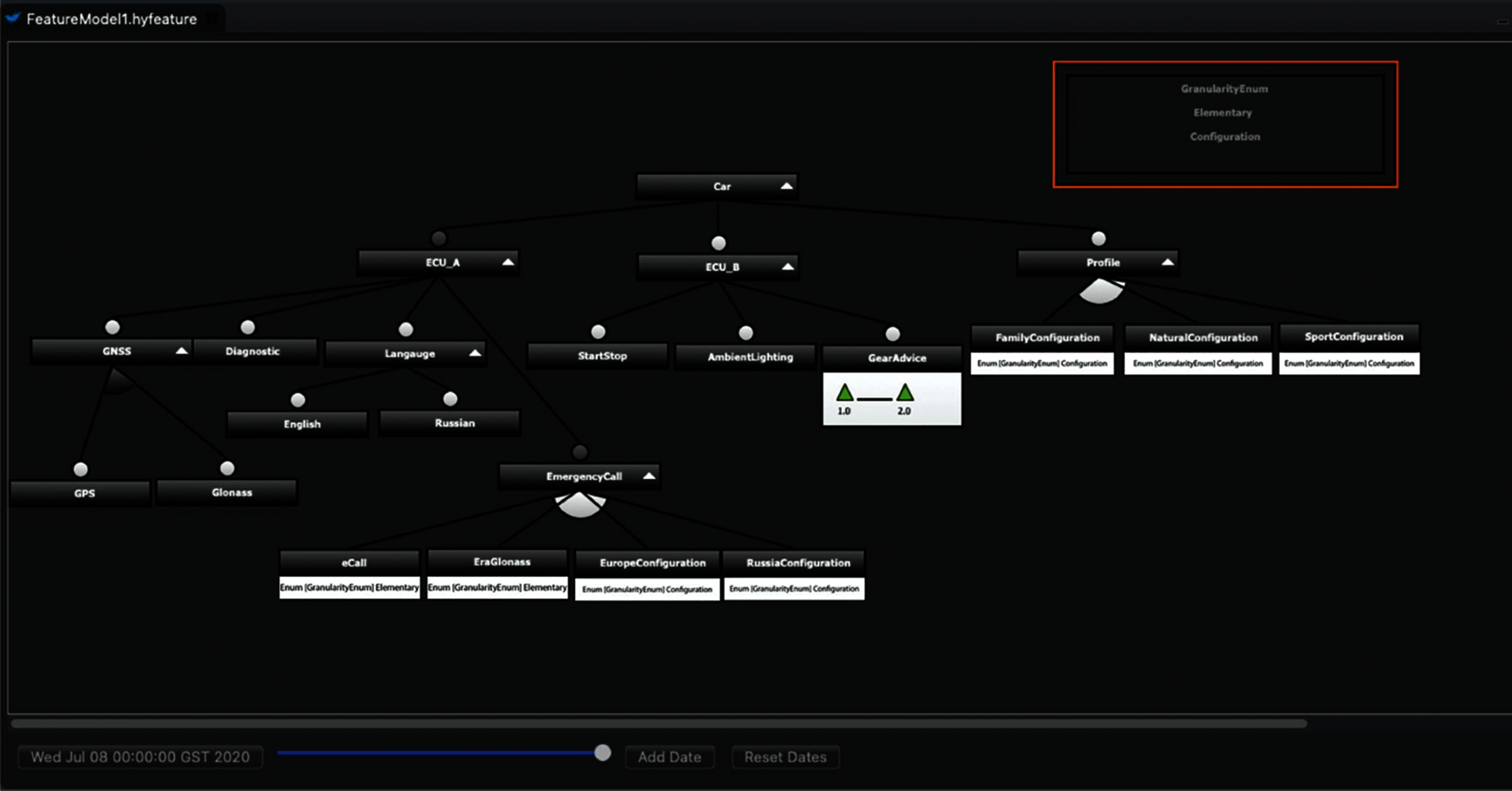Click the circle above the Glonass feature

pos(227,468)
